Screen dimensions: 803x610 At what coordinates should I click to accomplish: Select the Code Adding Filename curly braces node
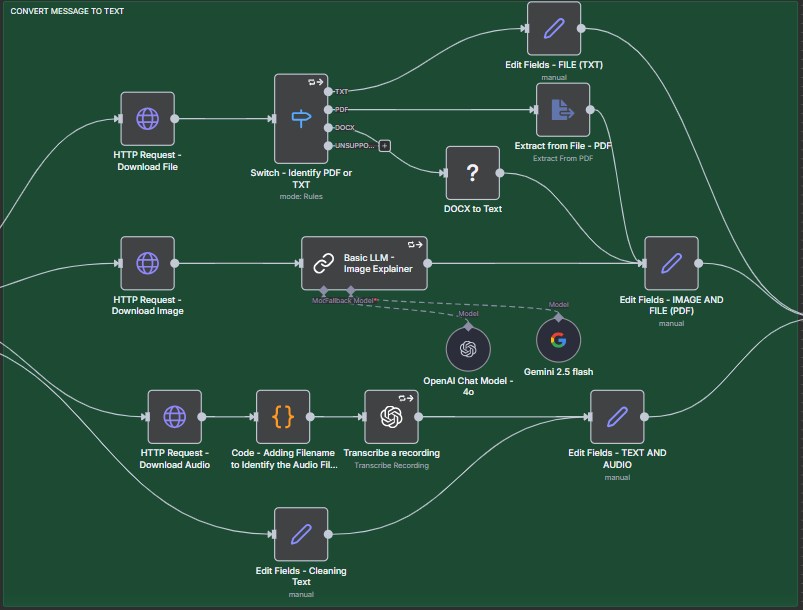[283, 416]
